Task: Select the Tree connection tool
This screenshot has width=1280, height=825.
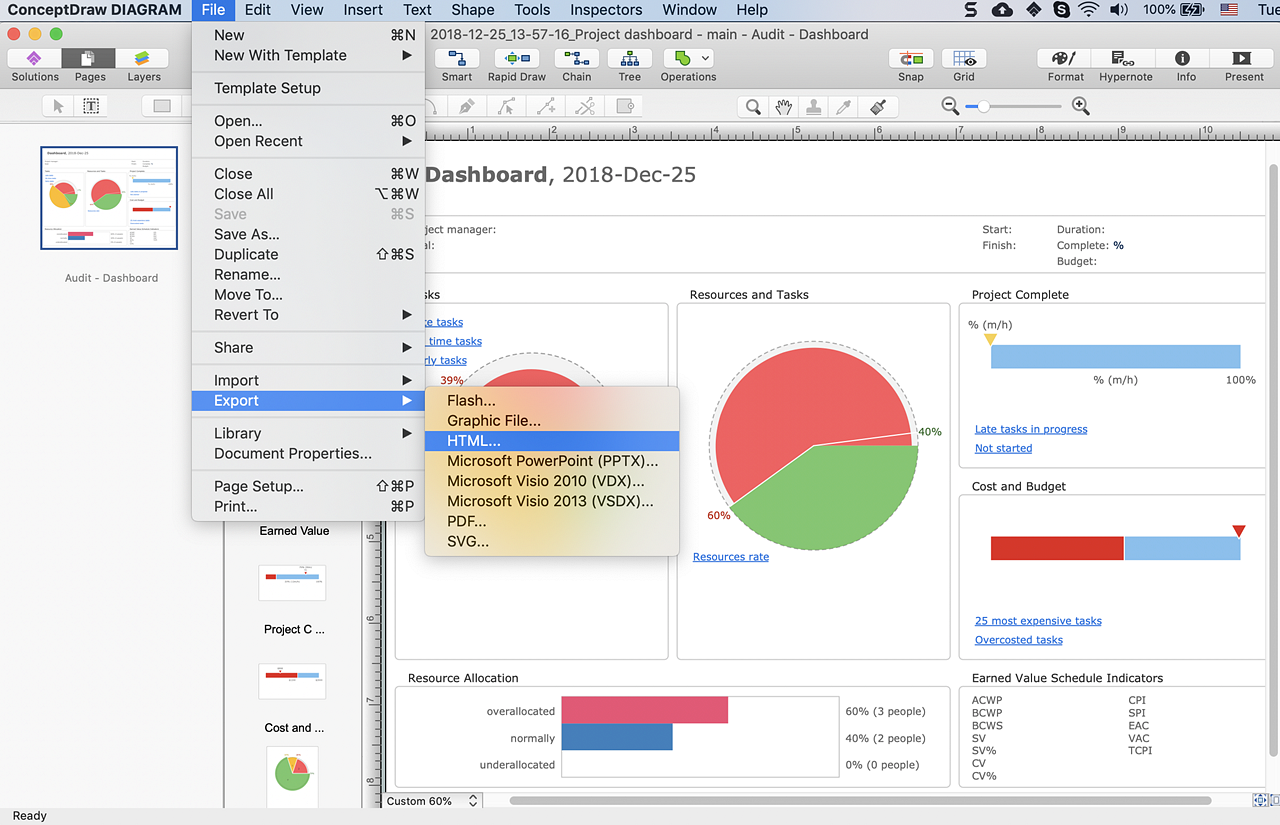Action: pos(629,59)
